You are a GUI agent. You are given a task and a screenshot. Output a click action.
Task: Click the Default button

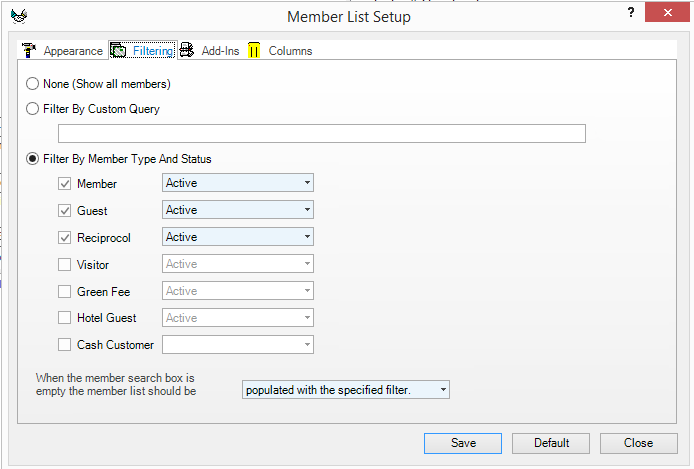point(551,443)
